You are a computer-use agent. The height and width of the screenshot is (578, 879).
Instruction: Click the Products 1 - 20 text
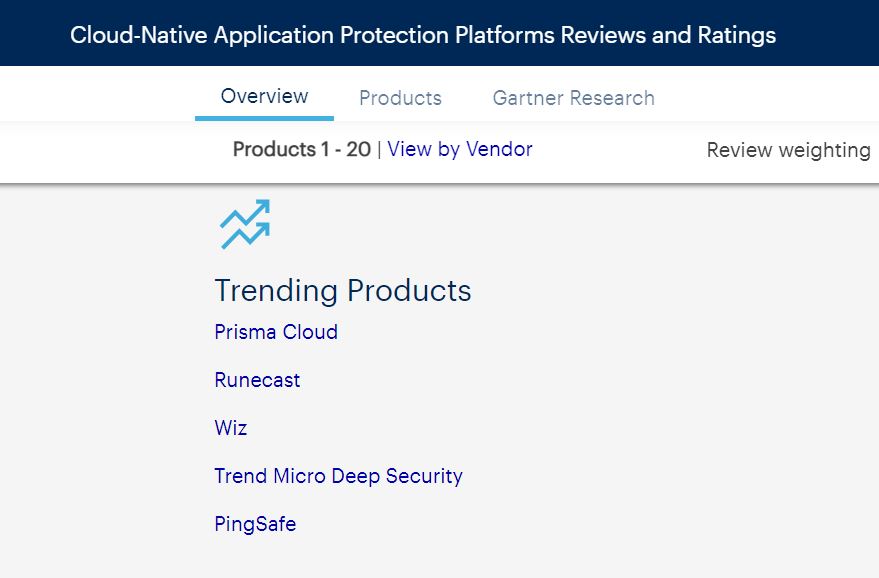point(302,149)
